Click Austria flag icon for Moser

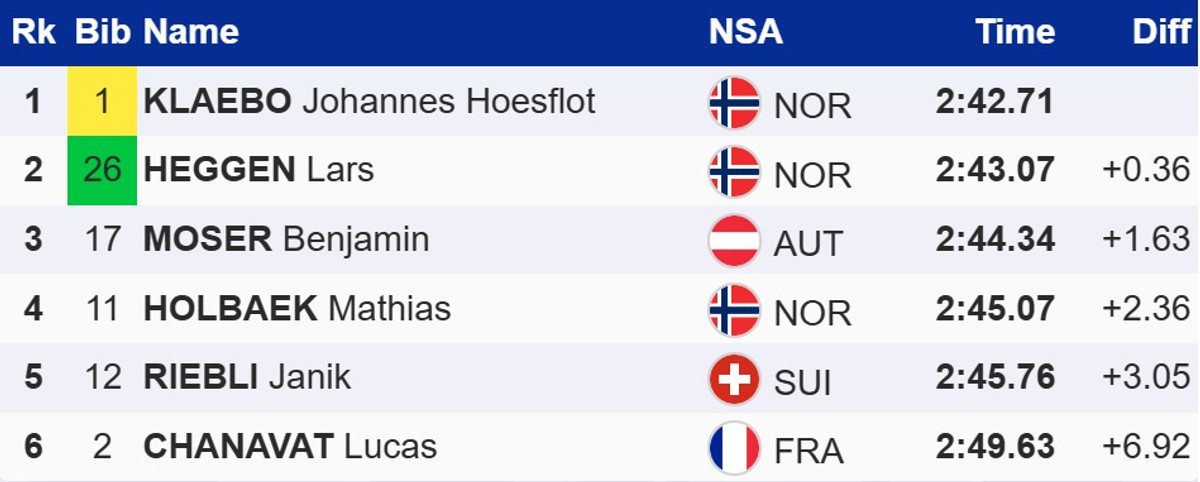point(734,241)
